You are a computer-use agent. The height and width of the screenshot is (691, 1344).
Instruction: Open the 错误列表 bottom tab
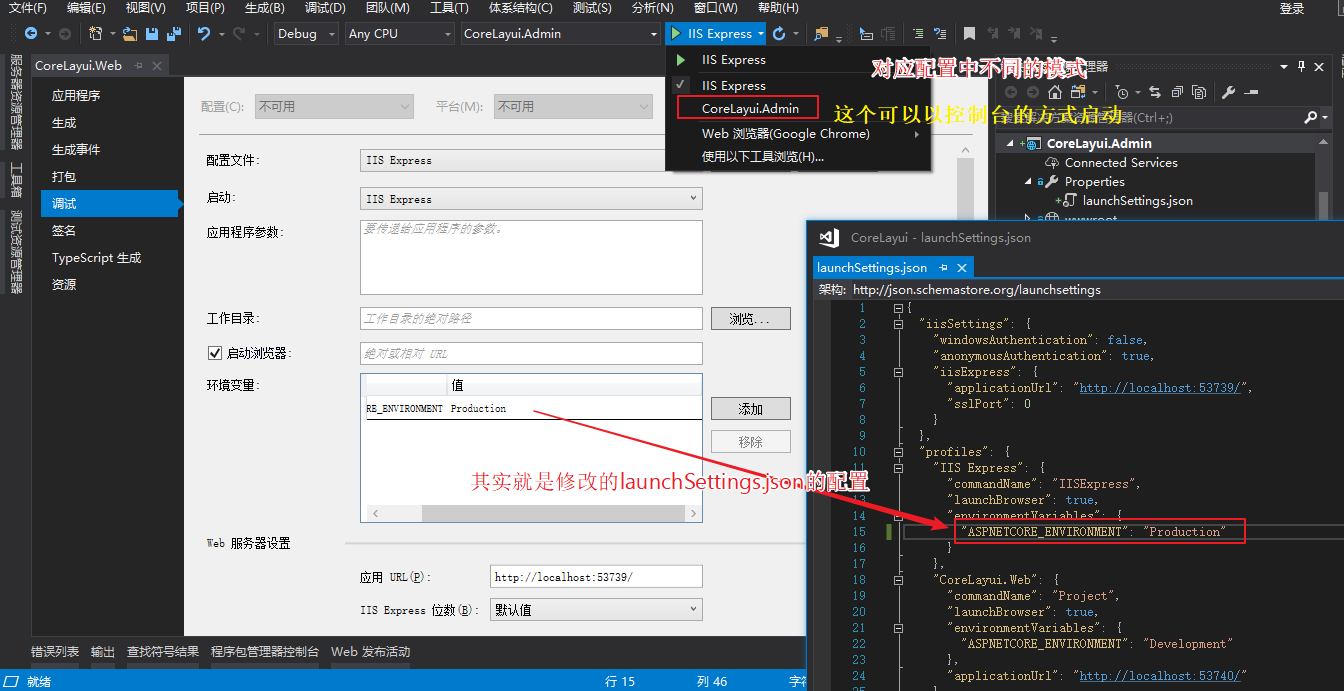click(55, 652)
